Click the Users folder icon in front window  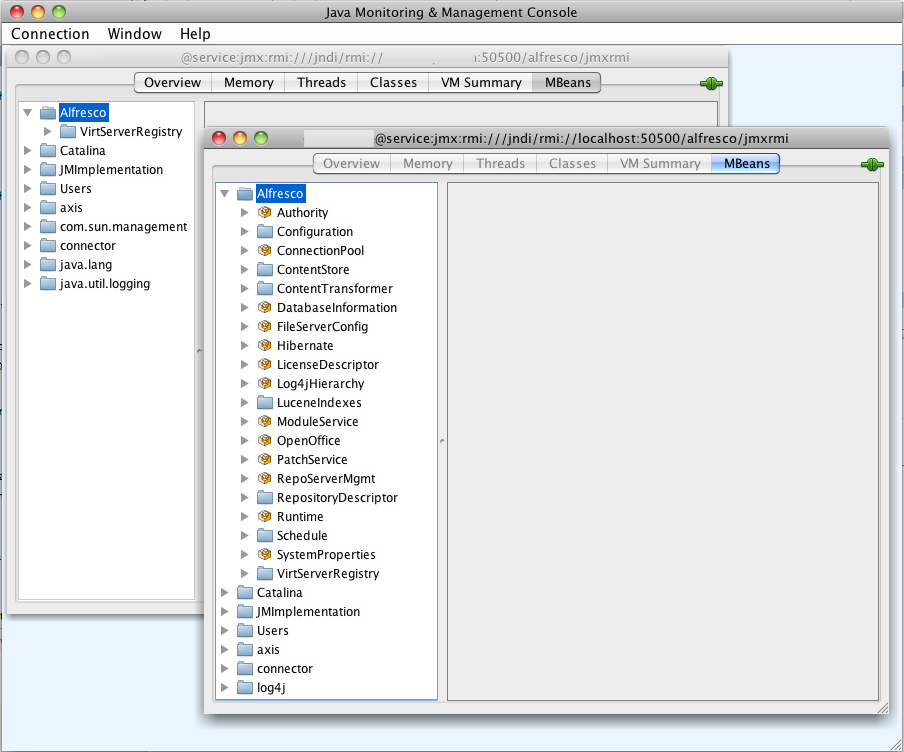245,631
